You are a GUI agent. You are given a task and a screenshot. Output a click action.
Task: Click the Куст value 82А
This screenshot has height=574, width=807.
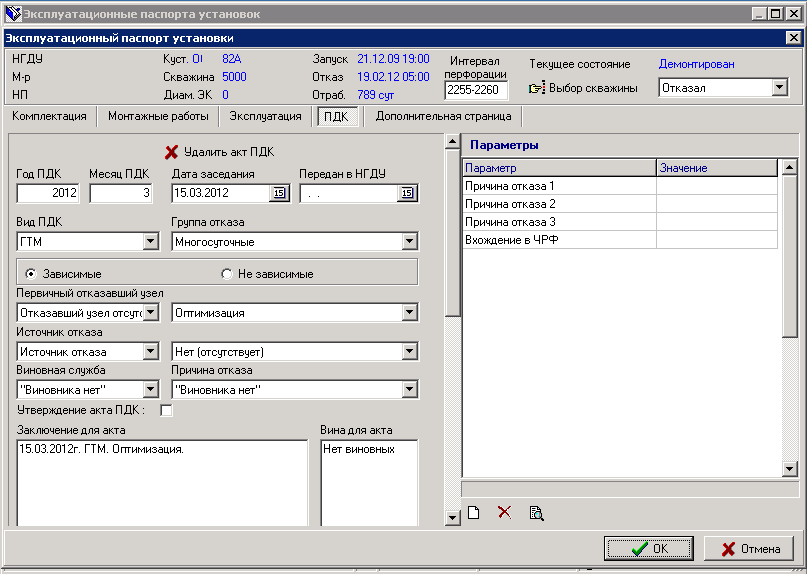232,59
